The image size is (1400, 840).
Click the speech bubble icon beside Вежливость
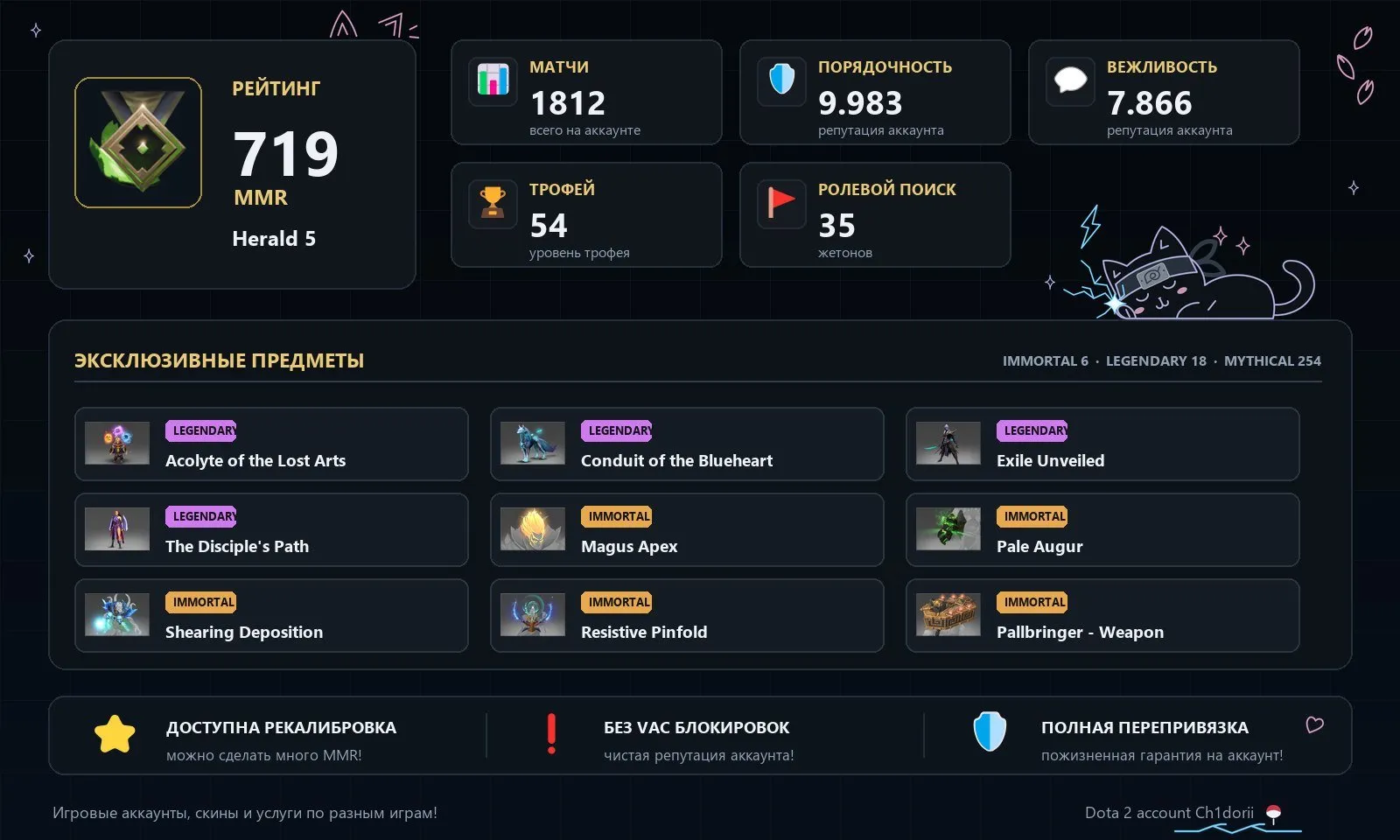coord(1070,80)
